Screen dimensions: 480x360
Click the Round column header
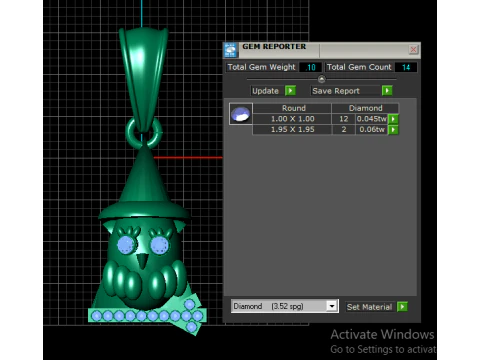pos(293,108)
